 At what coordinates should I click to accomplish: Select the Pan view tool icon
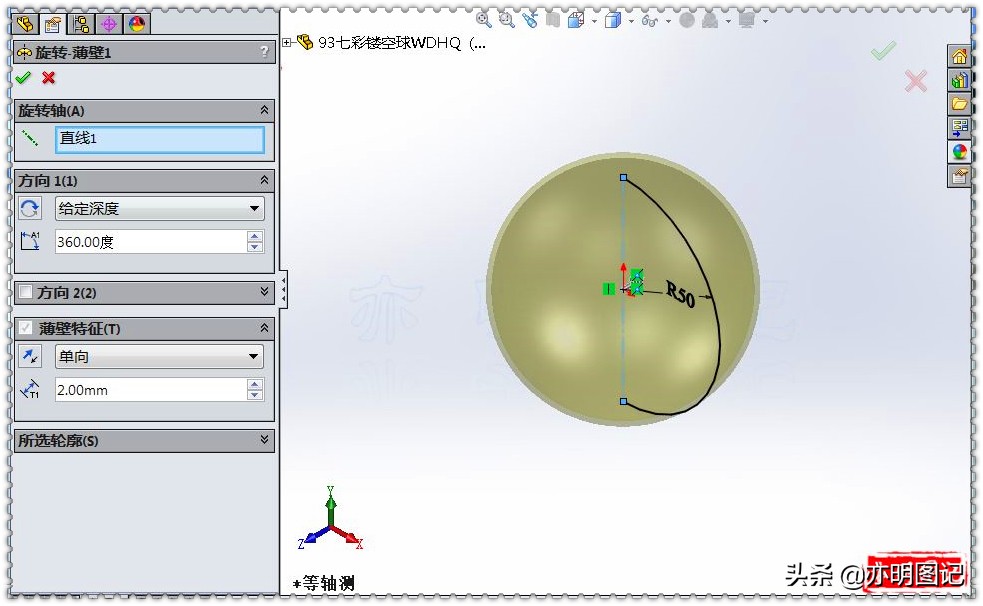click(529, 20)
